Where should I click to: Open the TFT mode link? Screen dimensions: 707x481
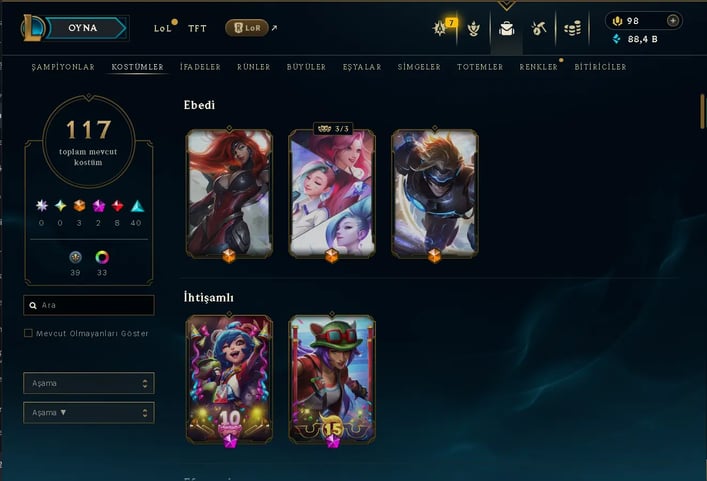click(x=197, y=28)
